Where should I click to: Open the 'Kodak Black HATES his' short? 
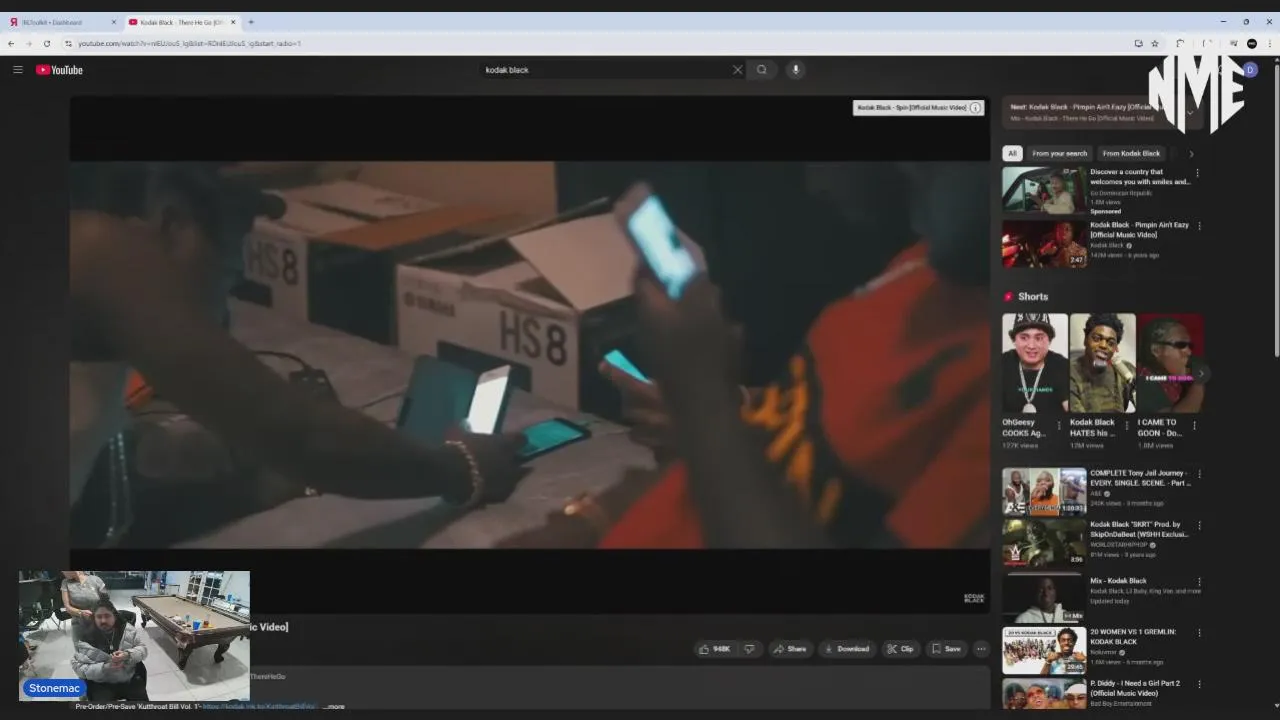coord(1103,363)
